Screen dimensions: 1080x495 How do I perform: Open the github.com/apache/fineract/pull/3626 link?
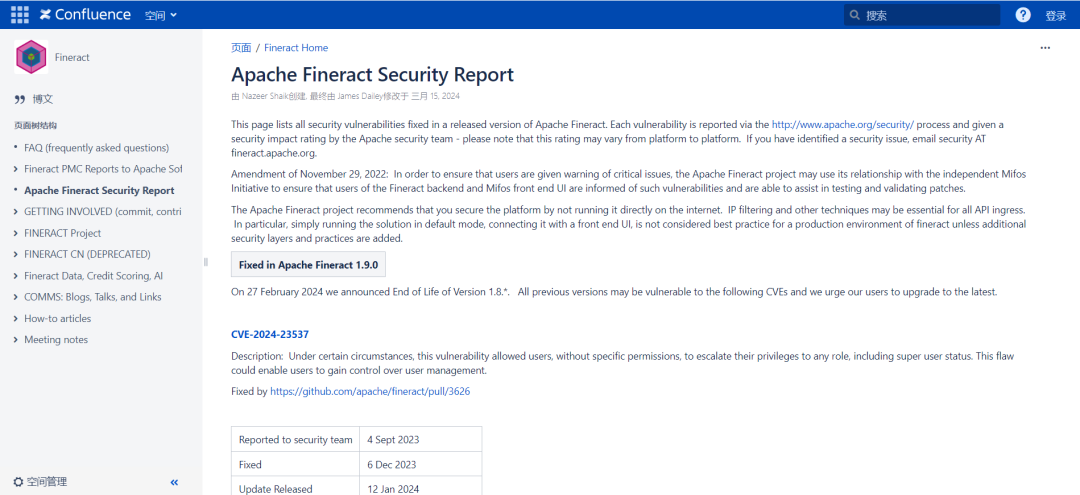[x=371, y=391]
